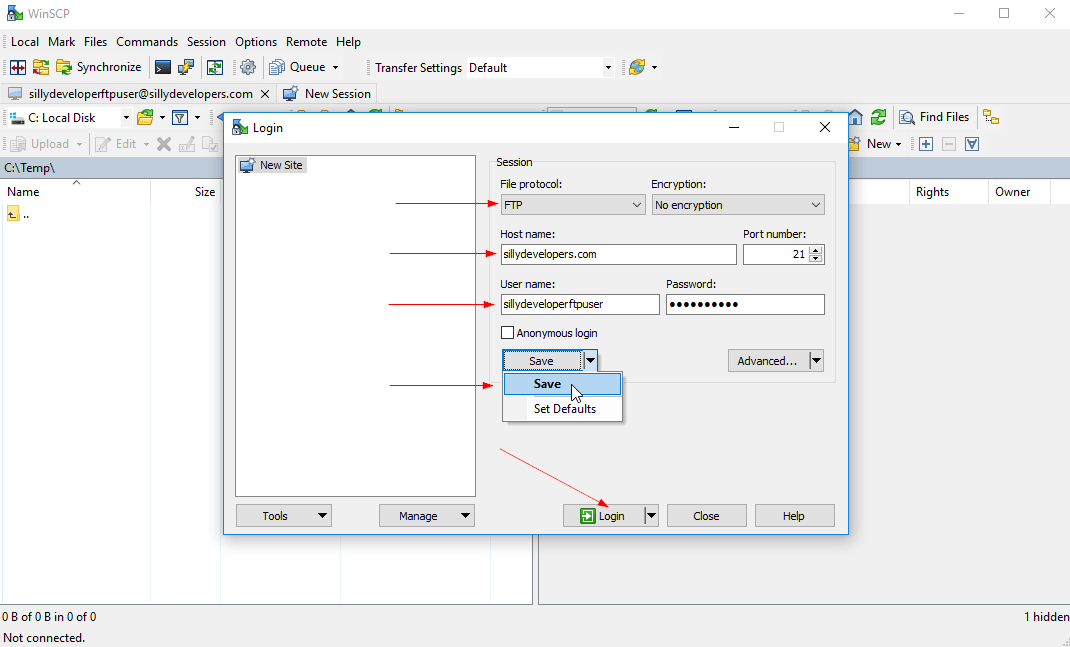Open the New Session tab

[328, 94]
